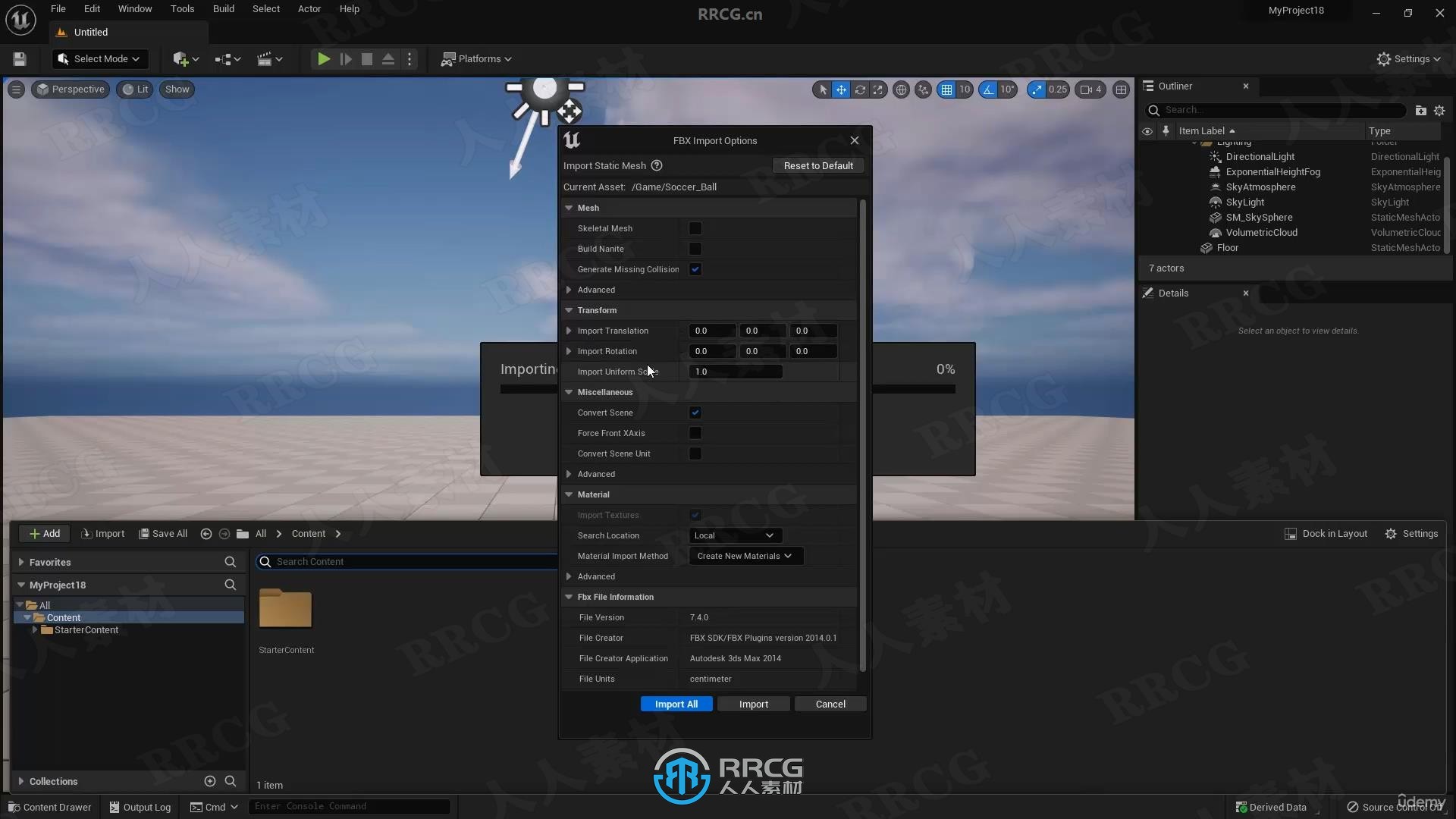
Task: Expand Import Translation row arrow
Action: 569,331
